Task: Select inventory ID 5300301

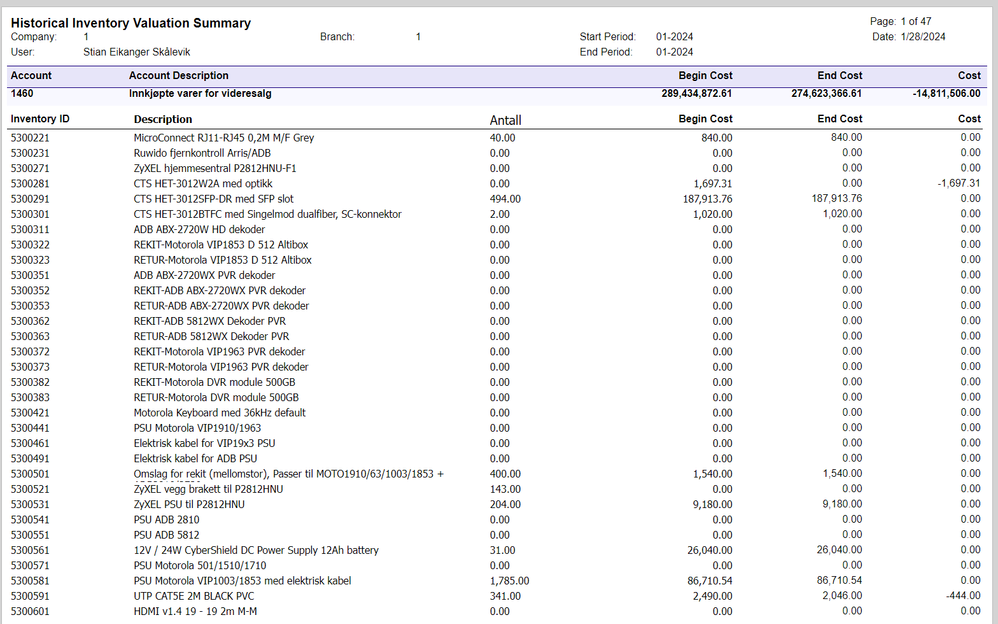Action: [x=30, y=214]
